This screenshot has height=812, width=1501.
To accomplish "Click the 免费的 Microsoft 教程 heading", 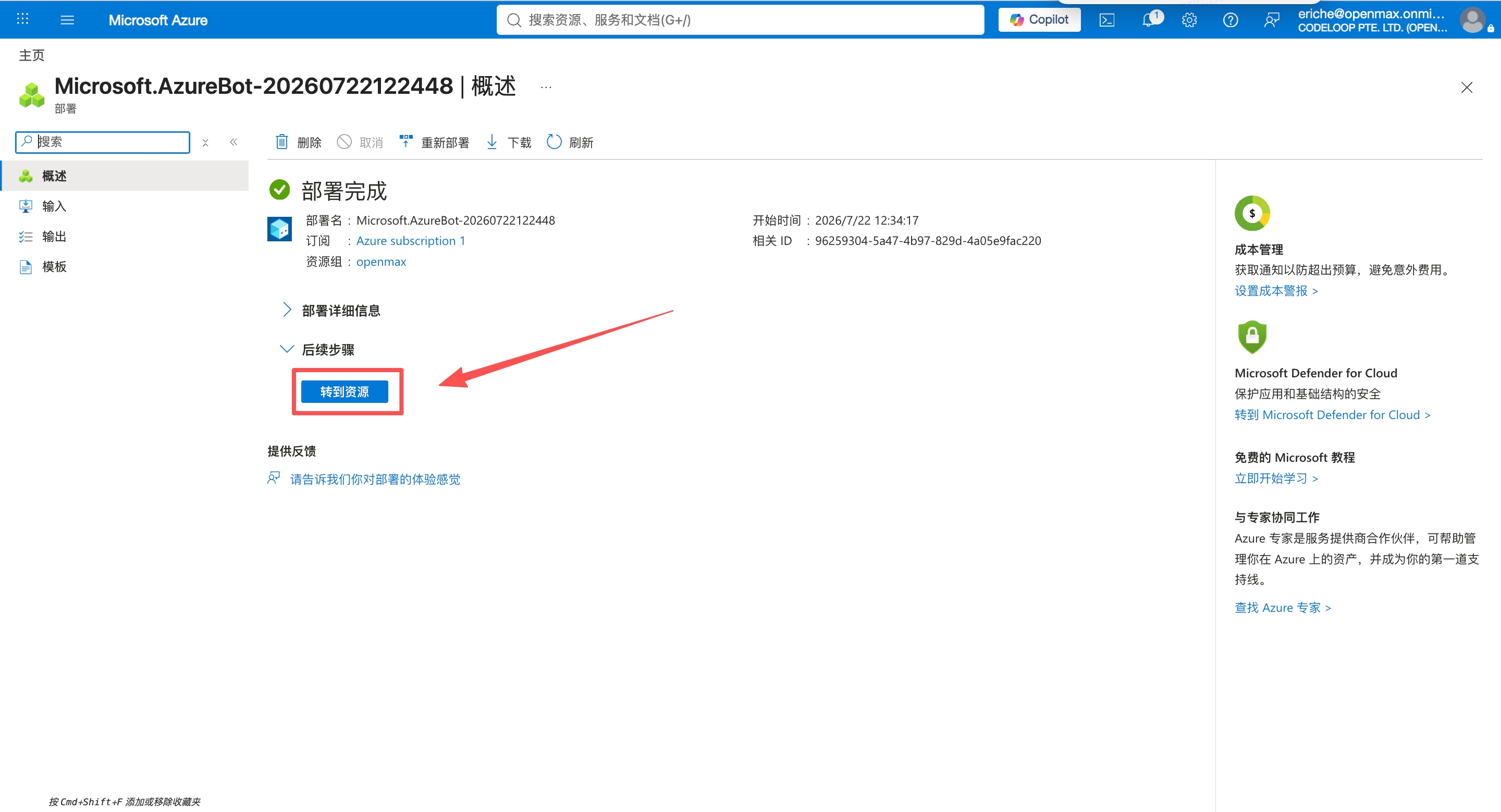I will [1294, 457].
